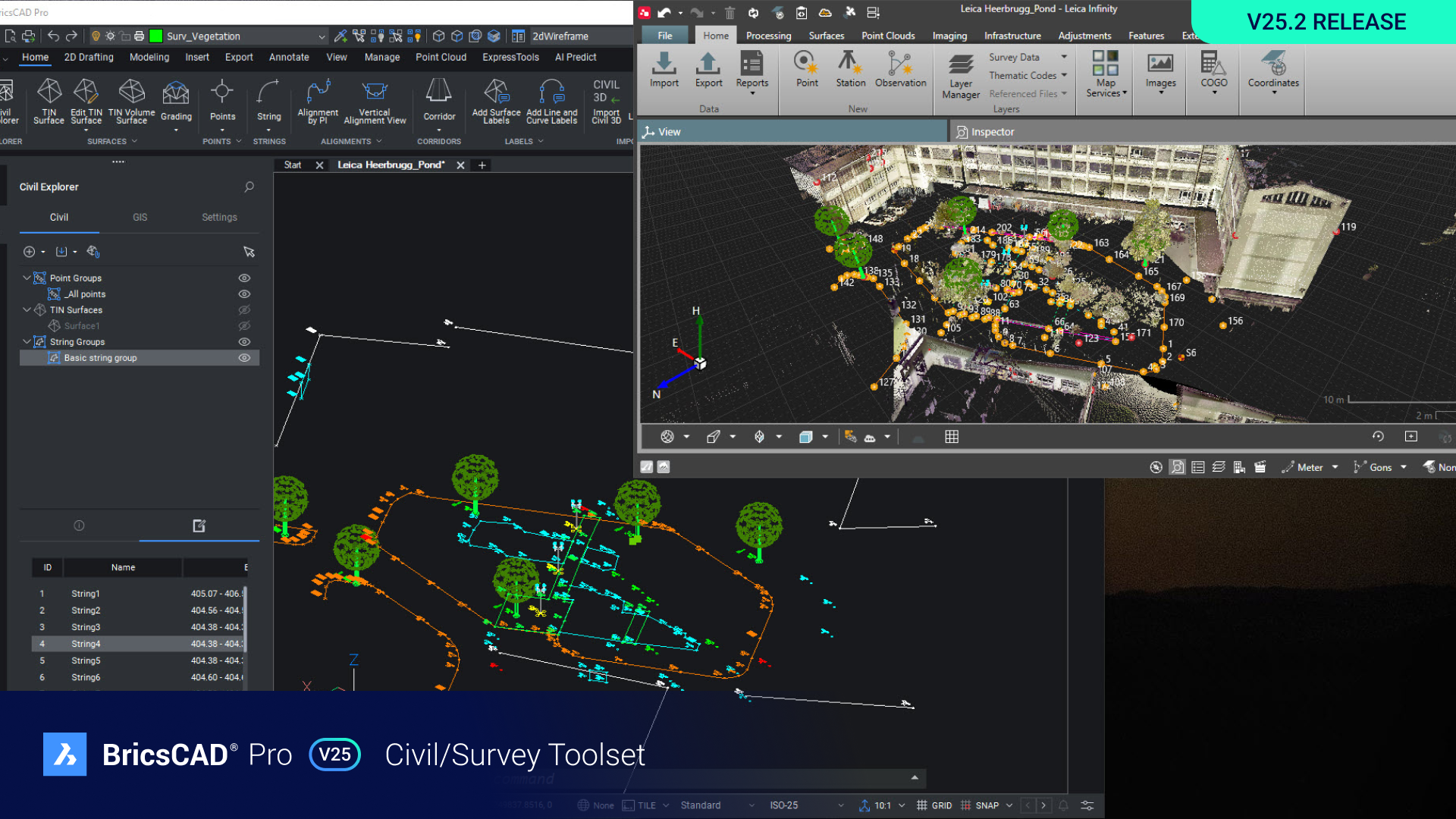Hide the Basic string group
1456x819 pixels.
244,358
